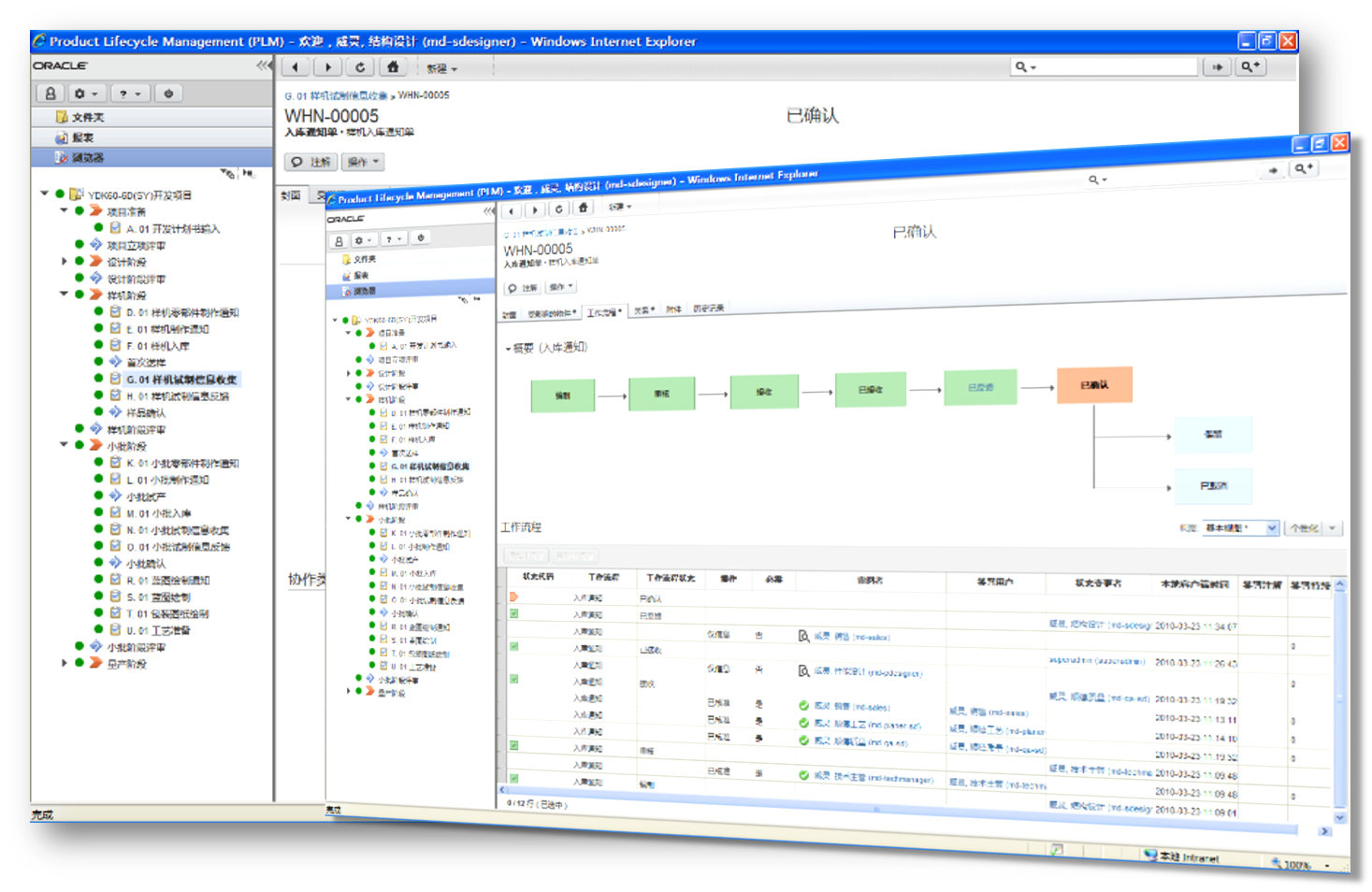Screen dimensions: 1372x892
Task: Click orange 已确认 node in workflow diagram
Action: point(1094,385)
